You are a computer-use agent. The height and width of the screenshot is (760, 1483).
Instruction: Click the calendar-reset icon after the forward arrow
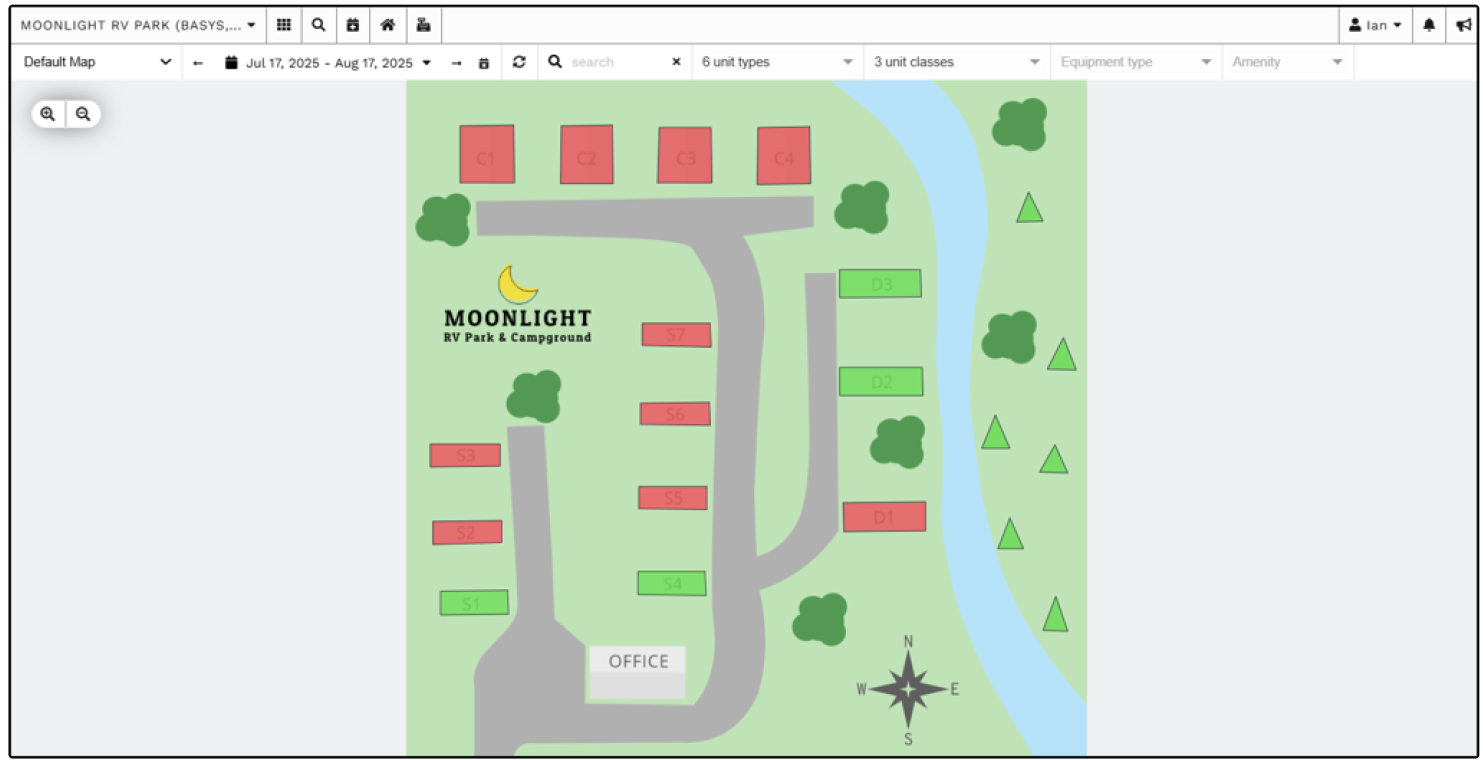click(x=483, y=61)
